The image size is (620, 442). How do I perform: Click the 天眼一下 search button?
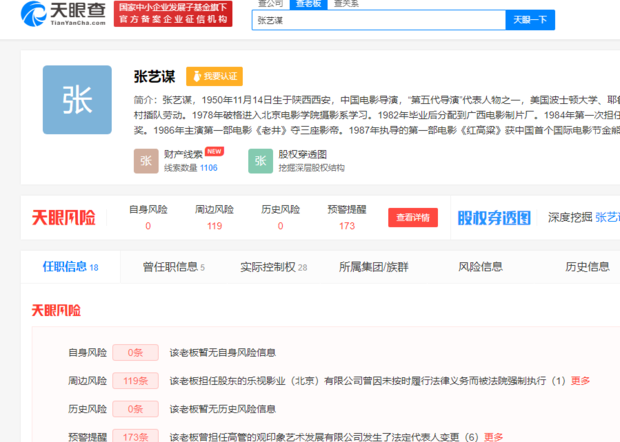(x=530, y=20)
